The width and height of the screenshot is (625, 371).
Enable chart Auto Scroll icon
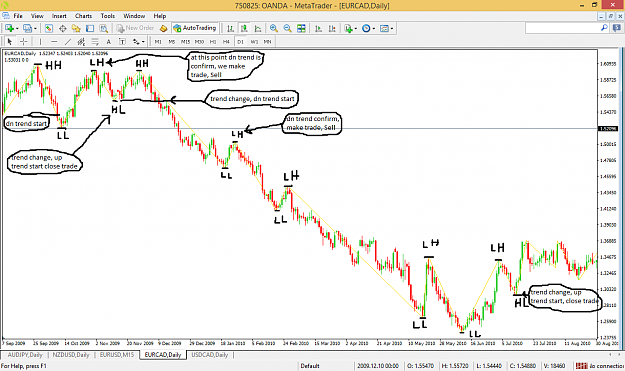(x=318, y=28)
